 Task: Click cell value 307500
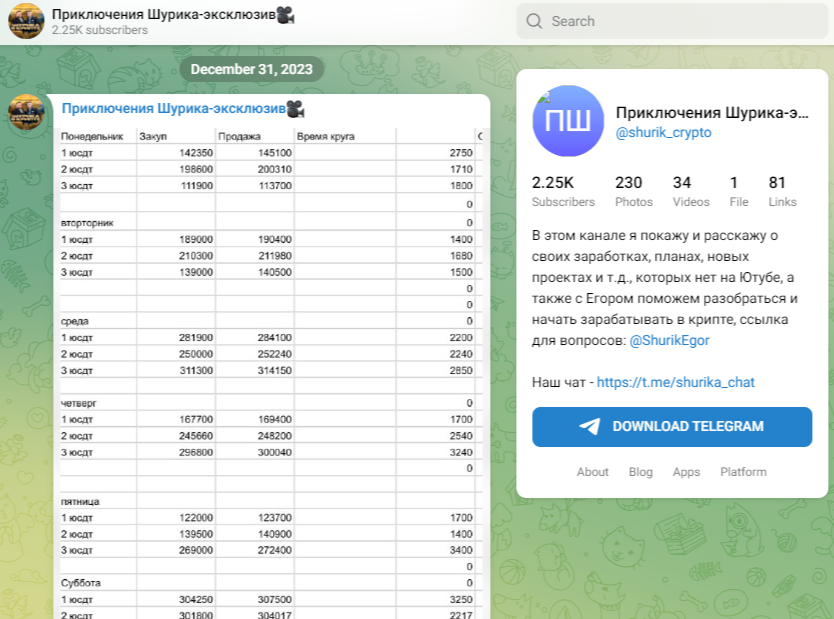point(274,600)
